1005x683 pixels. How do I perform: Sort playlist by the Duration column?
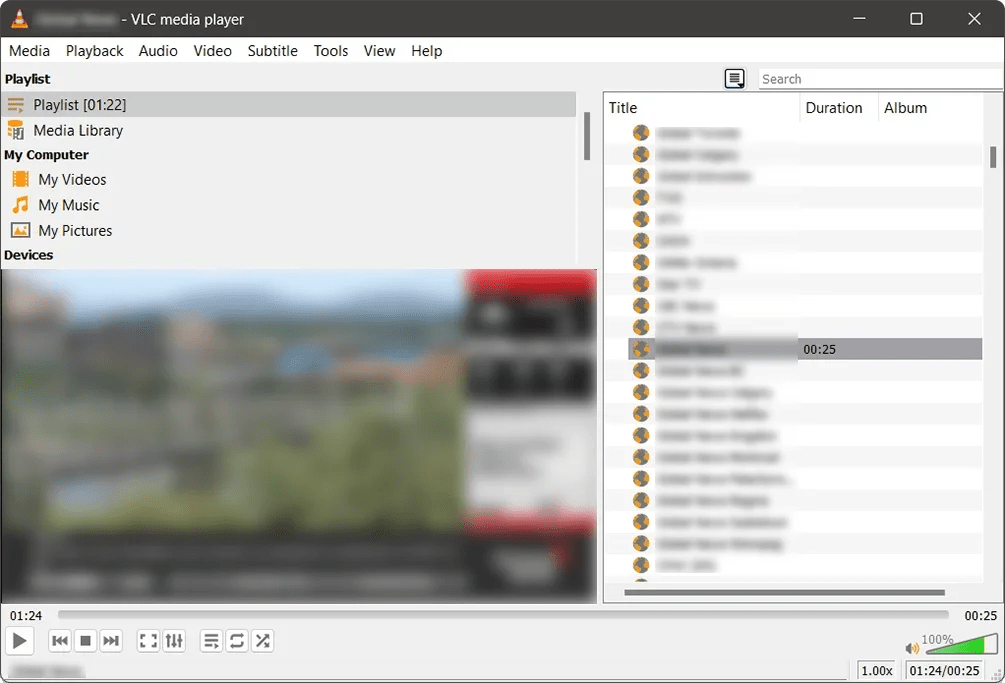(x=836, y=107)
